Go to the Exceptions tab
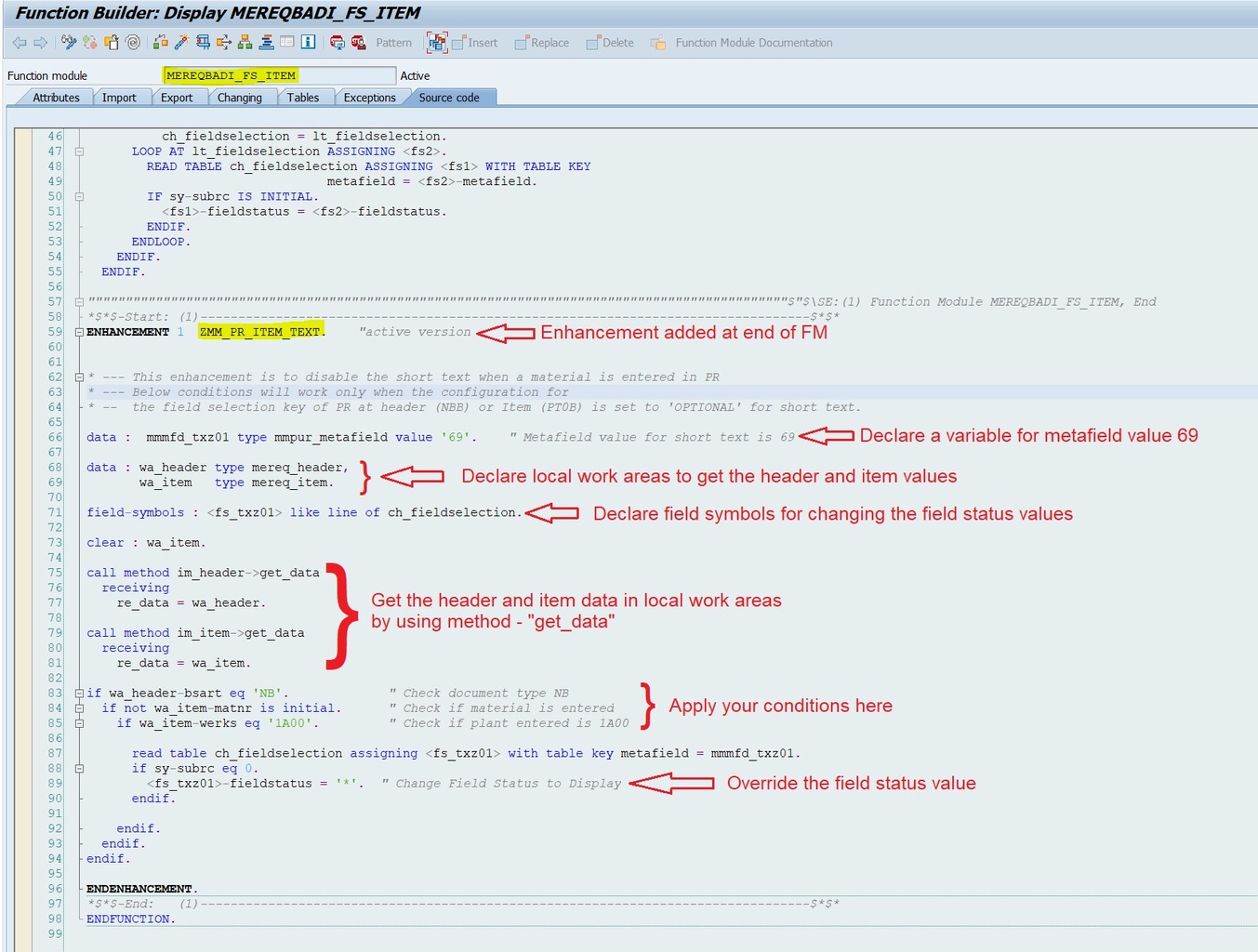 tap(370, 98)
